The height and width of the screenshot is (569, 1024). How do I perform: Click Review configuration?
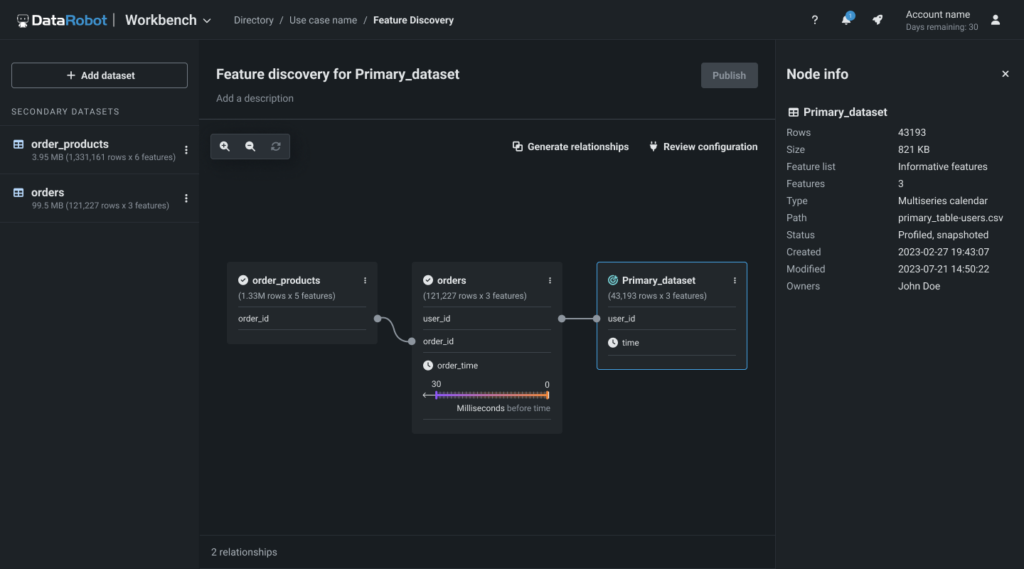[703, 146]
